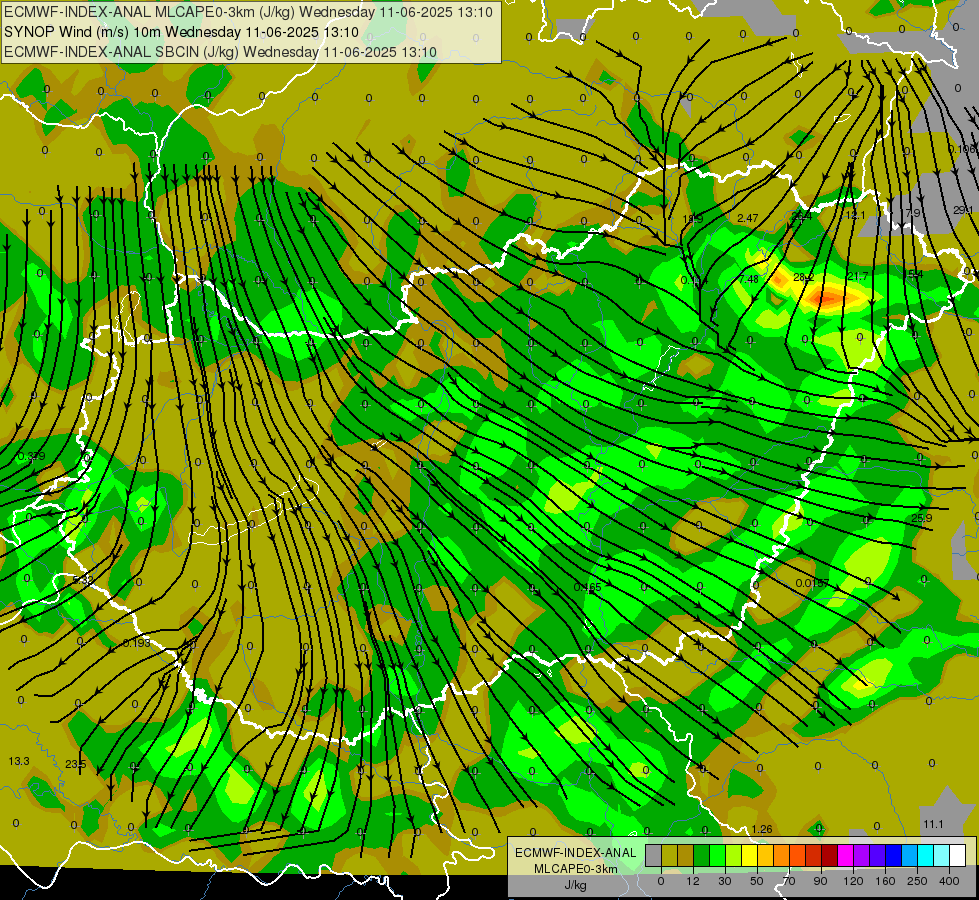Pick the dark green legend swatch
Viewport: 979px width, 900px height.
pyautogui.click(x=702, y=855)
